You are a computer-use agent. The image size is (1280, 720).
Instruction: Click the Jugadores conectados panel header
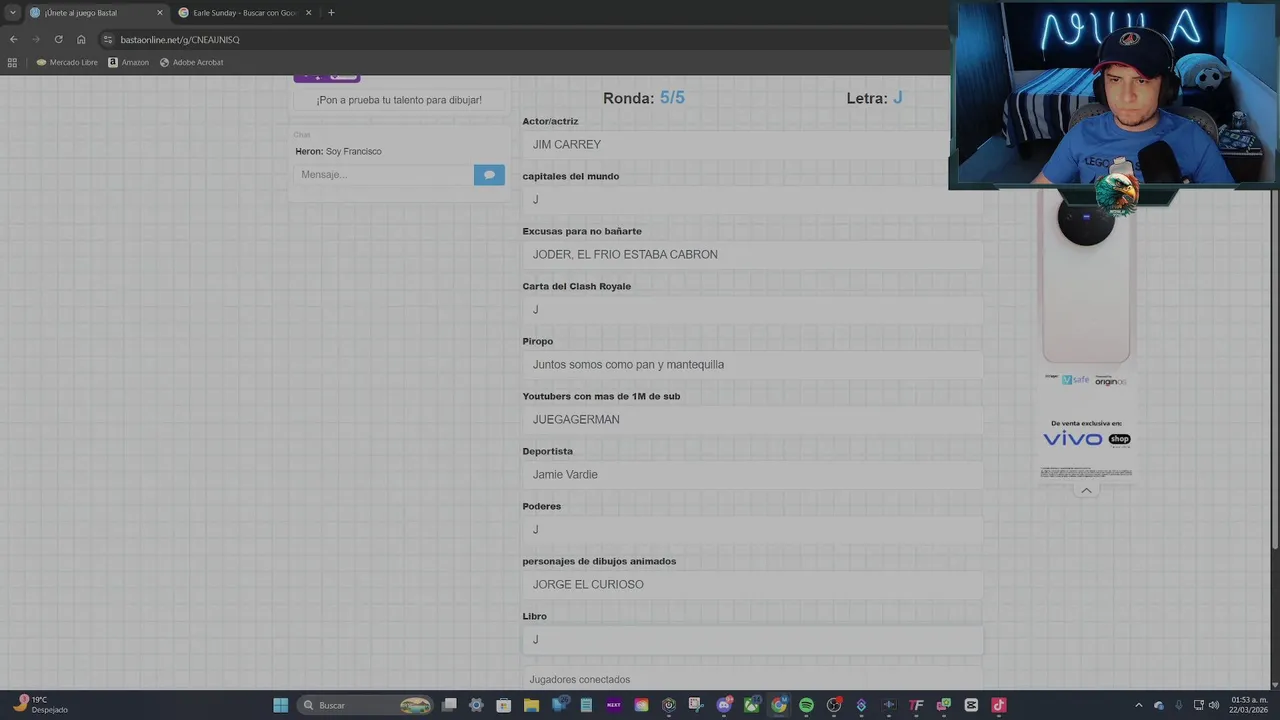(752, 679)
